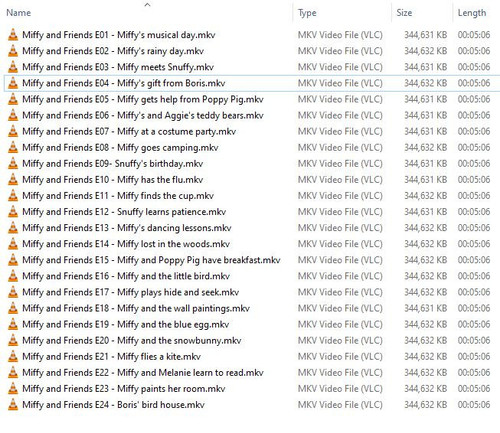500x433 pixels.
Task: Click the Type cell of E10 Miffy has the flu
Action: [x=340, y=179]
